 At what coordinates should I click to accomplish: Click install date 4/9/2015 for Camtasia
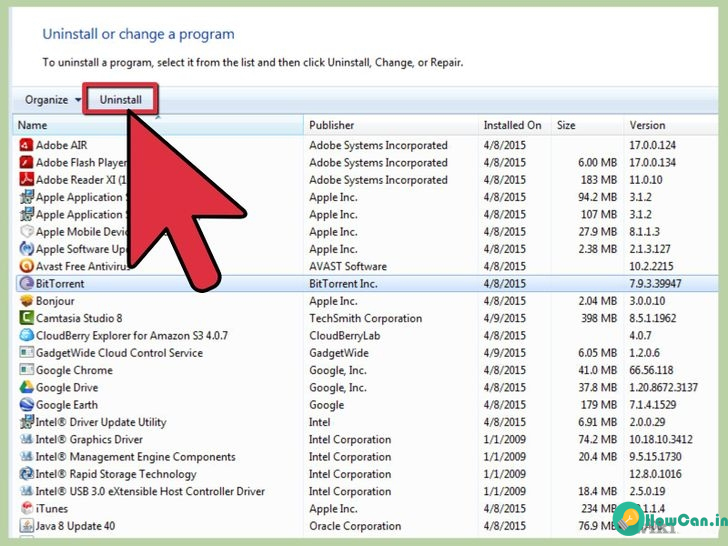(504, 318)
